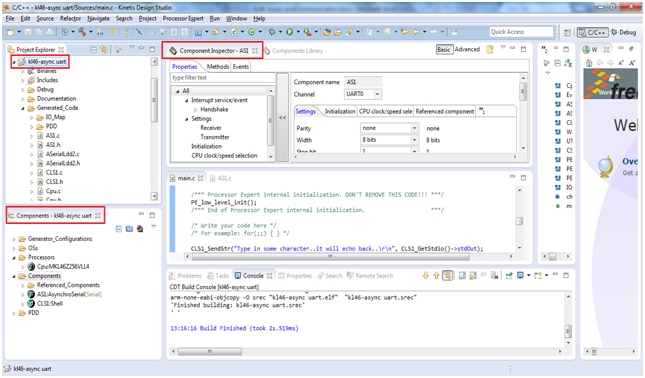Select the Documentation folder
The width and height of the screenshot is (645, 378).
click(x=56, y=99)
